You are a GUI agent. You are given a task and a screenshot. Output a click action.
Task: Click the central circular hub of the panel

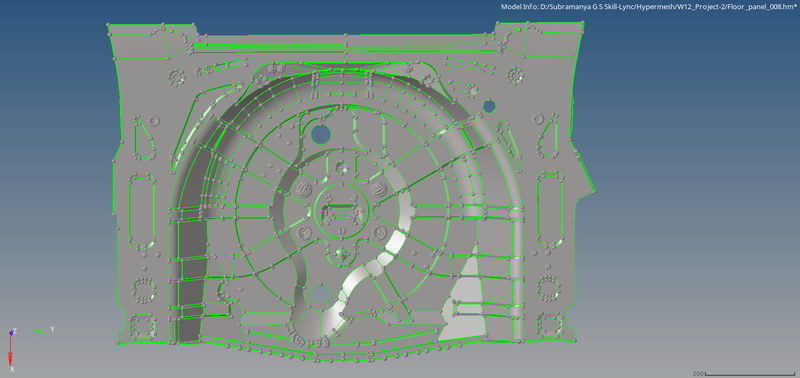pos(342,210)
